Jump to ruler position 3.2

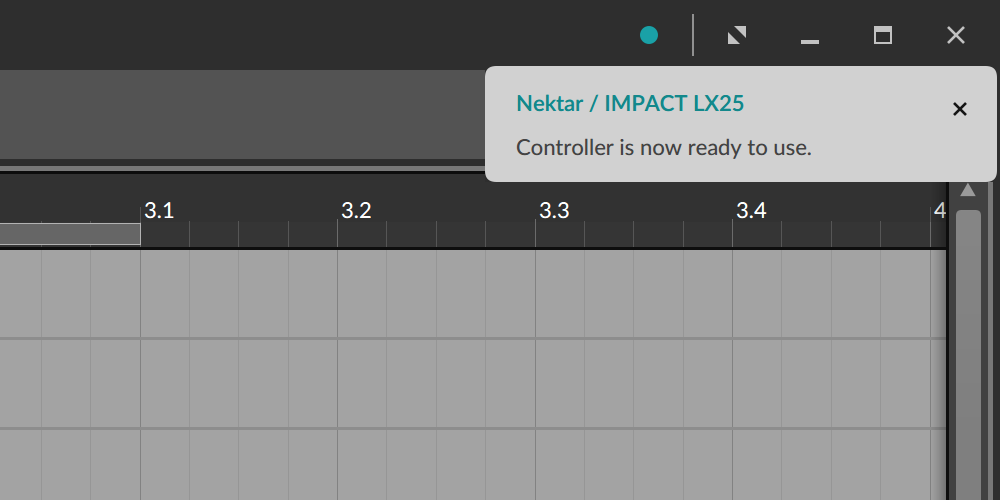point(355,211)
